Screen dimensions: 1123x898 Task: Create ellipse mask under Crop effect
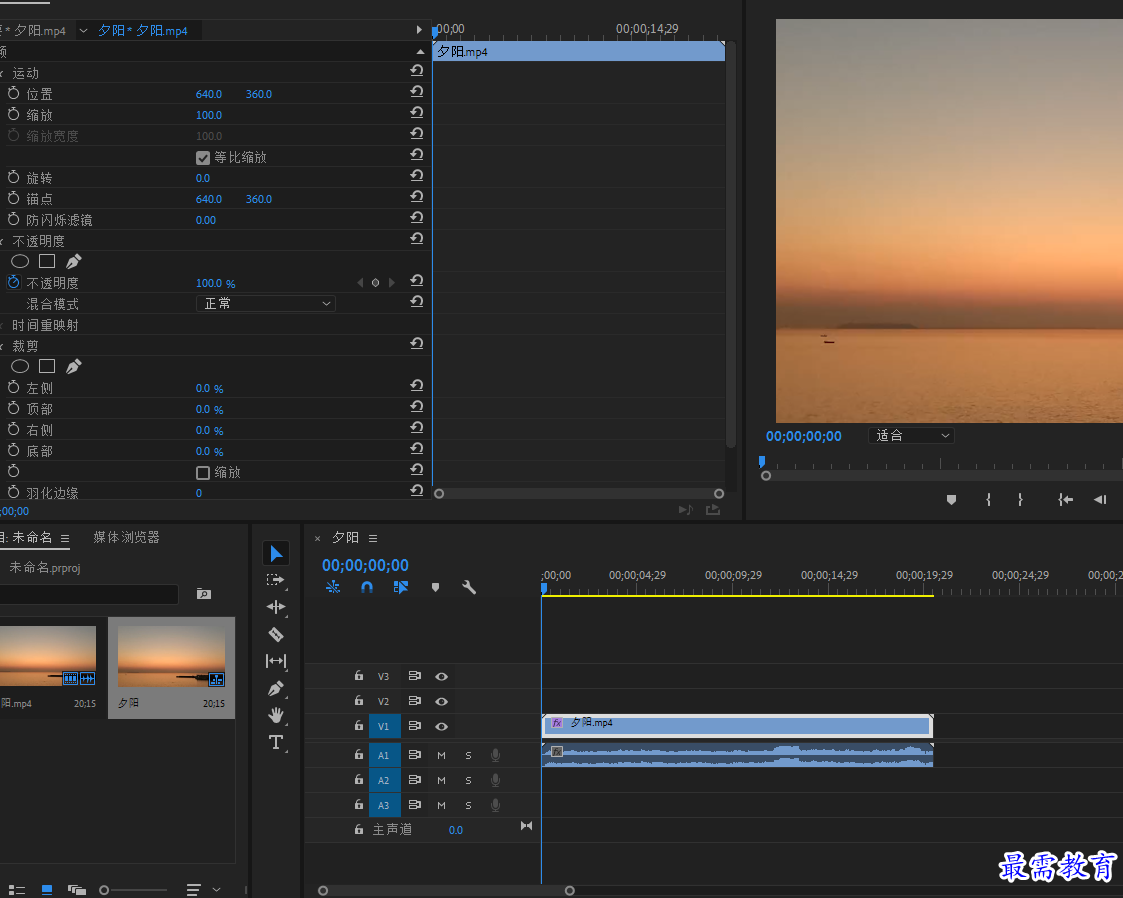click(20, 367)
